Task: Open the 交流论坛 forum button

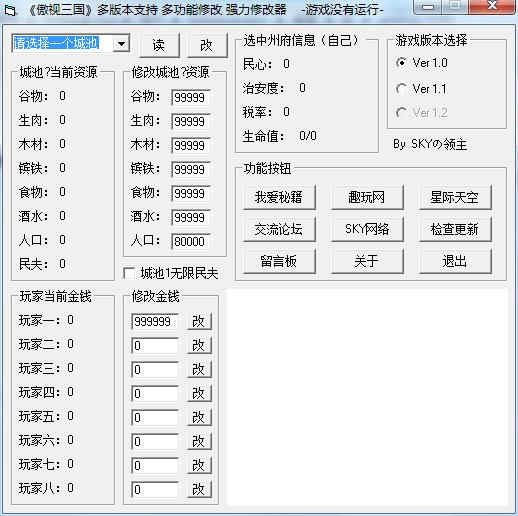Action: (279, 229)
